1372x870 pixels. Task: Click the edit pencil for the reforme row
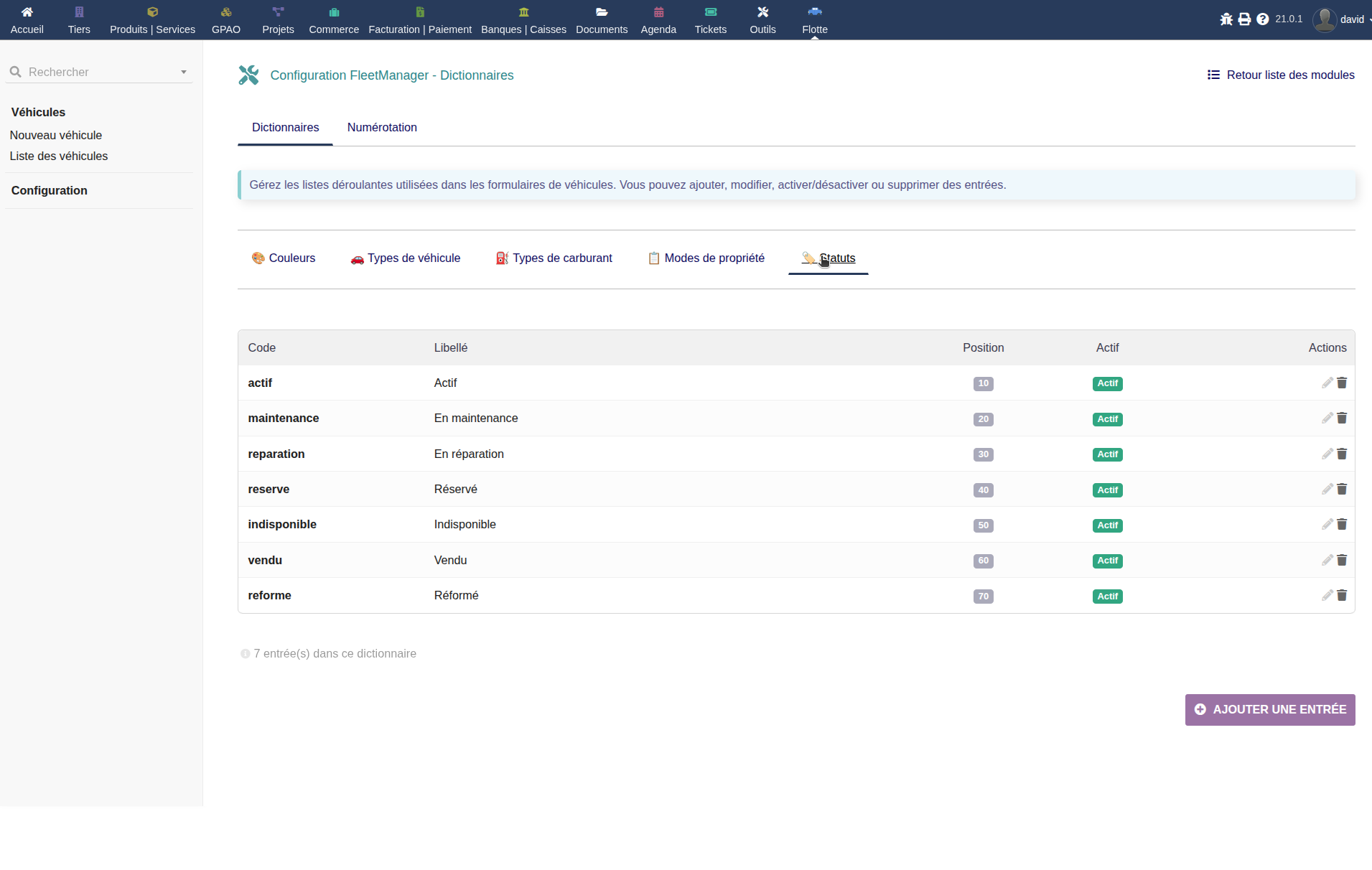coord(1327,595)
